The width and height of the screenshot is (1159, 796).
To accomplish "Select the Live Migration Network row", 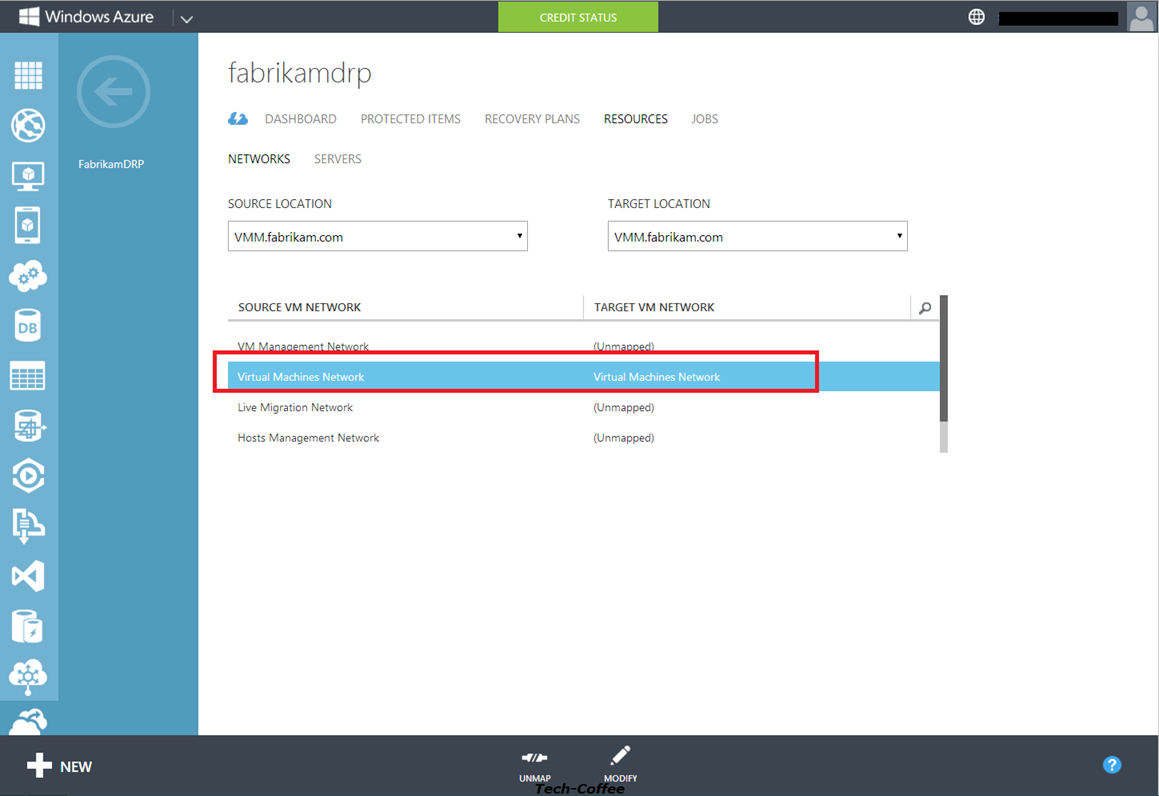I will 583,407.
